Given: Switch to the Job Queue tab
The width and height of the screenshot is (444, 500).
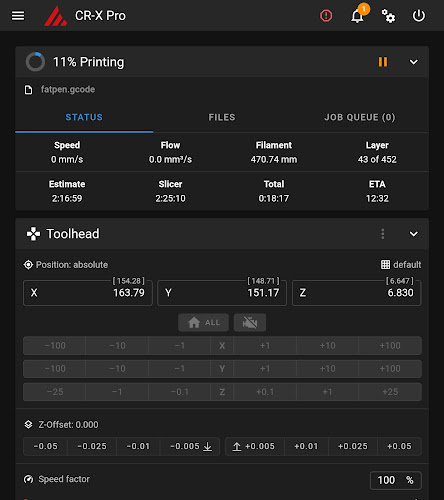Looking at the screenshot, I should (360, 117).
